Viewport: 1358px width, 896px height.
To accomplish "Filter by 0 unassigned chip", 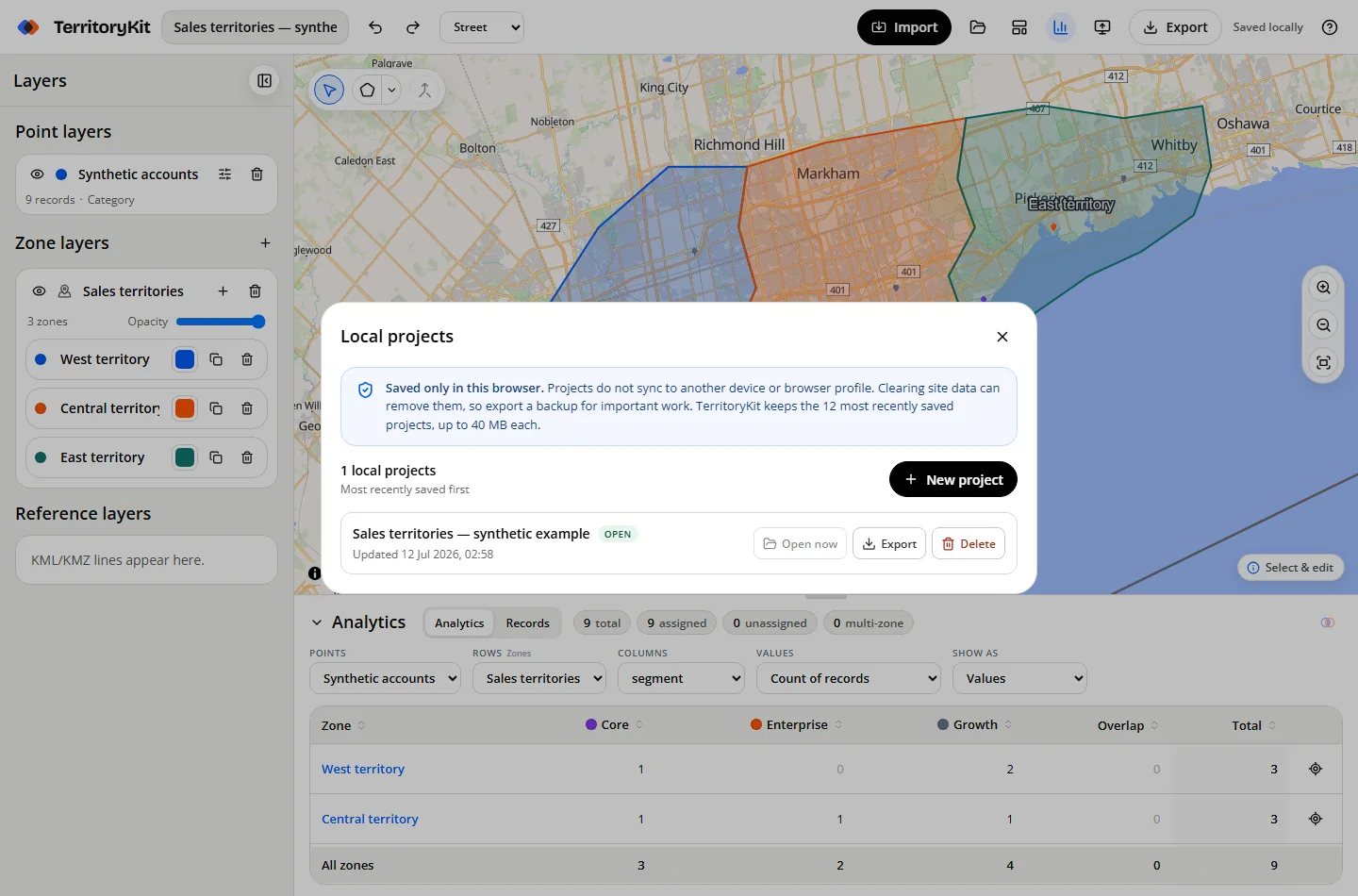I will (x=770, y=623).
